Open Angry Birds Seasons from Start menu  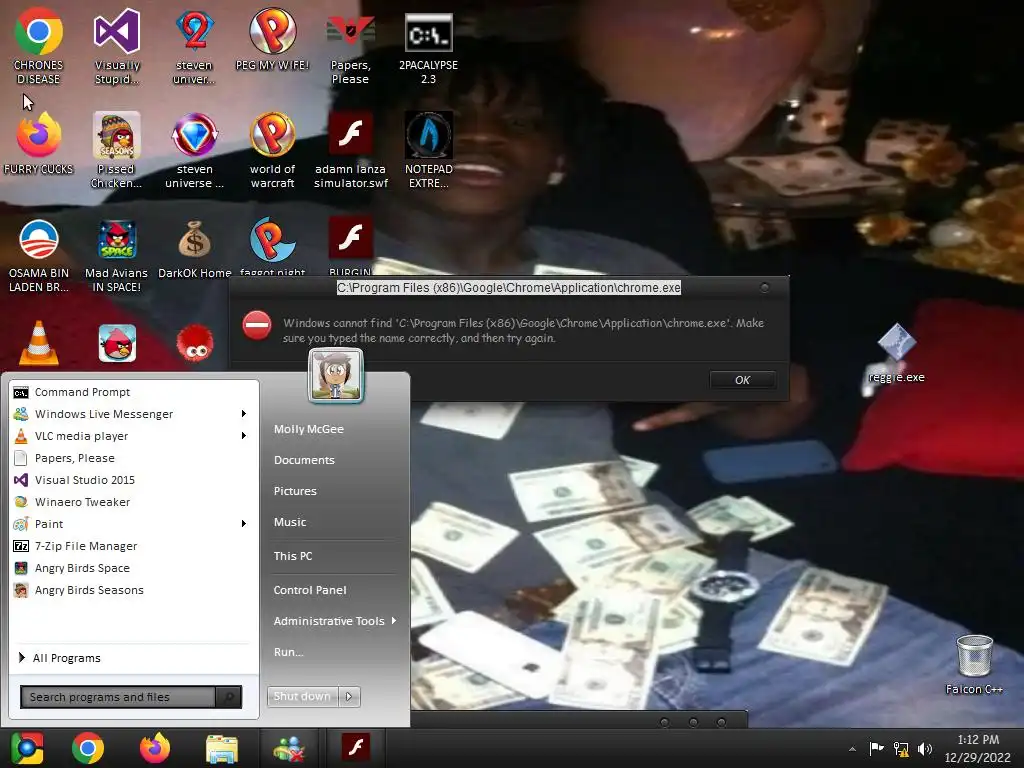[134, 590]
